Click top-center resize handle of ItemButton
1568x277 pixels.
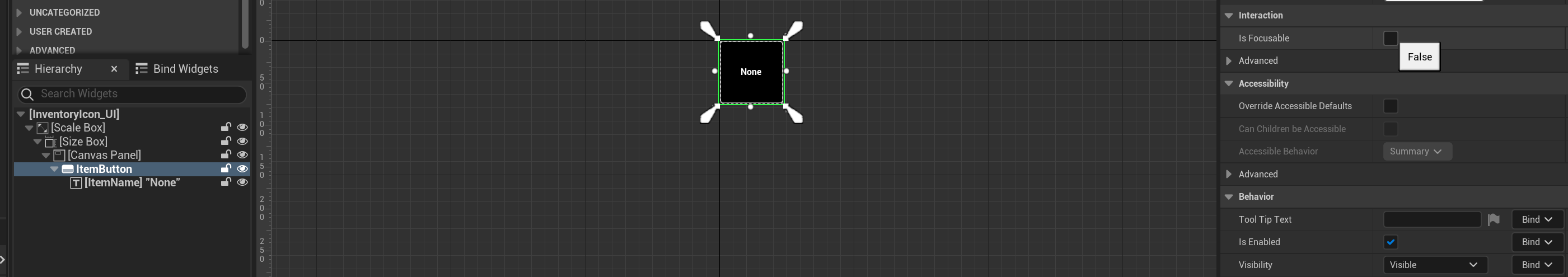[751, 36]
